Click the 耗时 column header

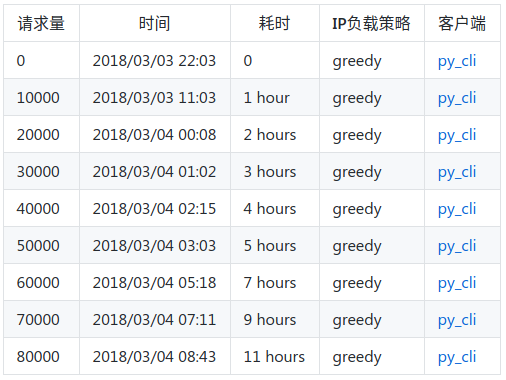275,23
